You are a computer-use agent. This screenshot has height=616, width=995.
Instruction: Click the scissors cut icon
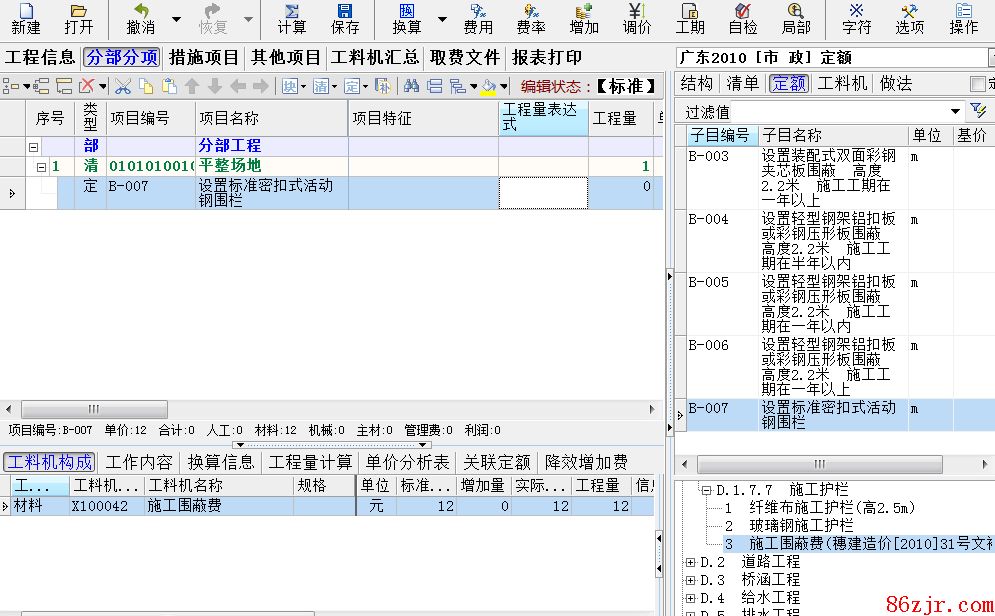(123, 87)
